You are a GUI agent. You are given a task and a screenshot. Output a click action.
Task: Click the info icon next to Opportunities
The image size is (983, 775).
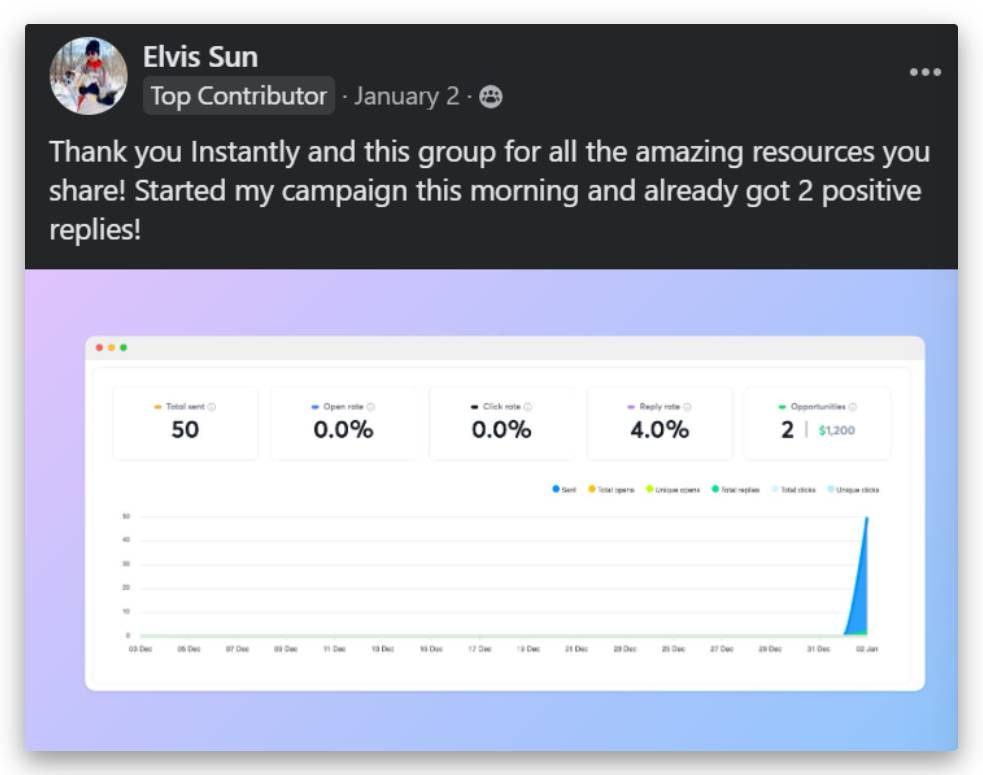point(853,407)
